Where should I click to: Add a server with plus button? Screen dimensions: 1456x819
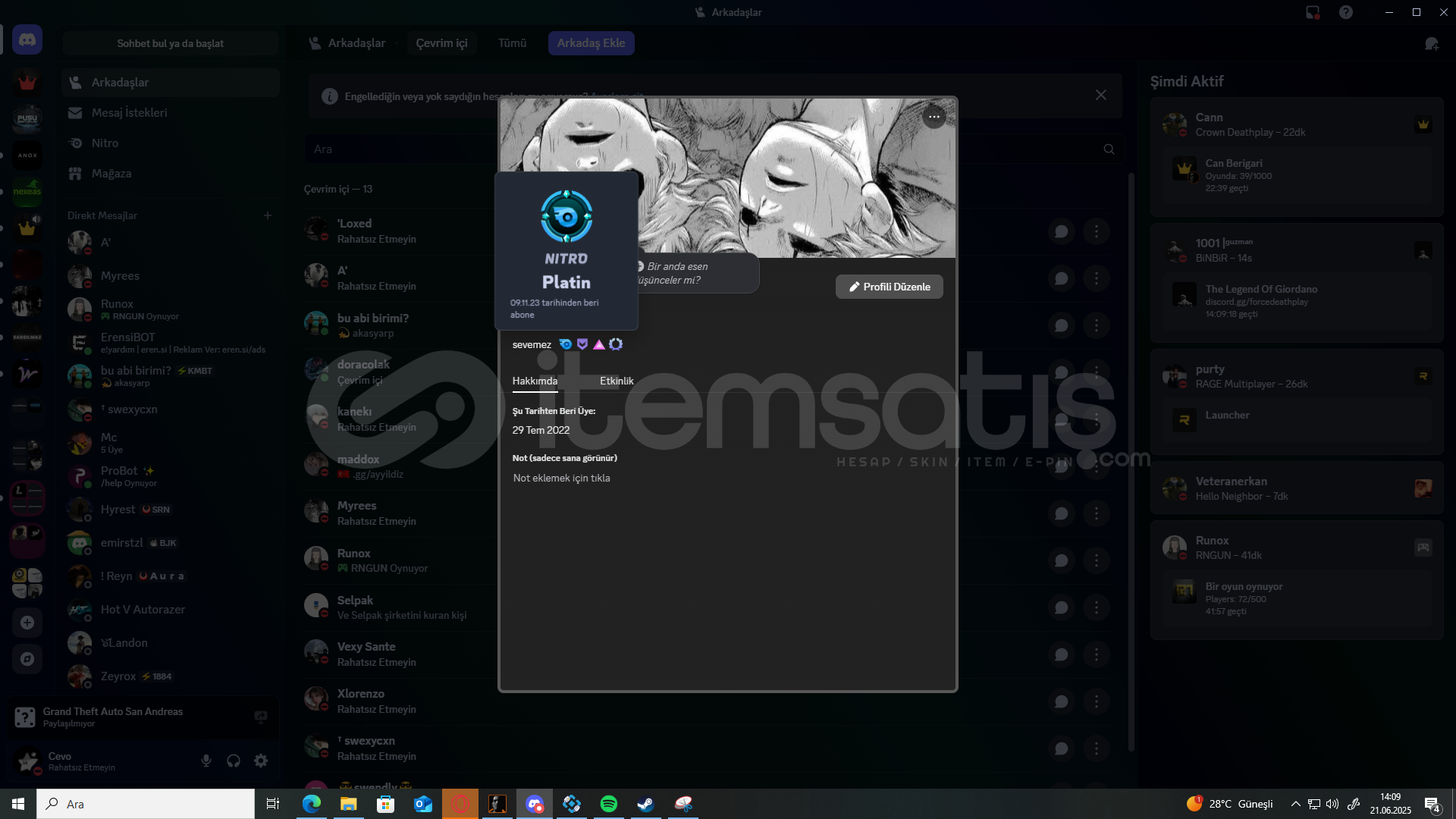[x=27, y=623]
